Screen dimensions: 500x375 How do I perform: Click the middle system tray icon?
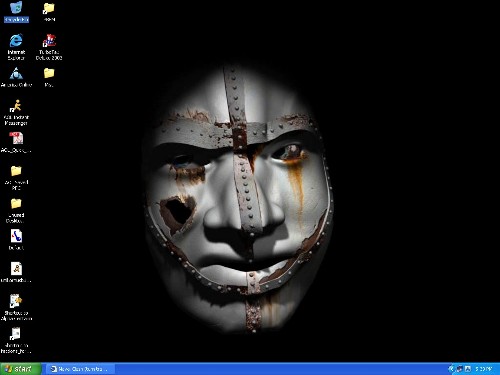click(460, 369)
